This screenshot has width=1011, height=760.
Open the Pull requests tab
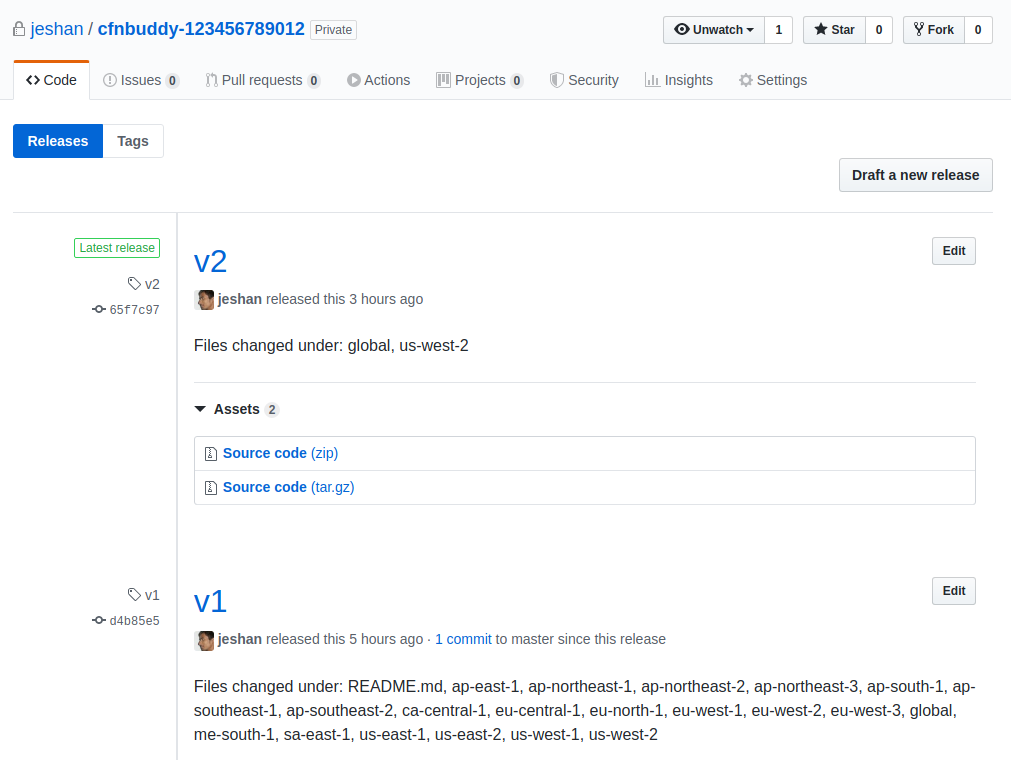click(x=262, y=80)
